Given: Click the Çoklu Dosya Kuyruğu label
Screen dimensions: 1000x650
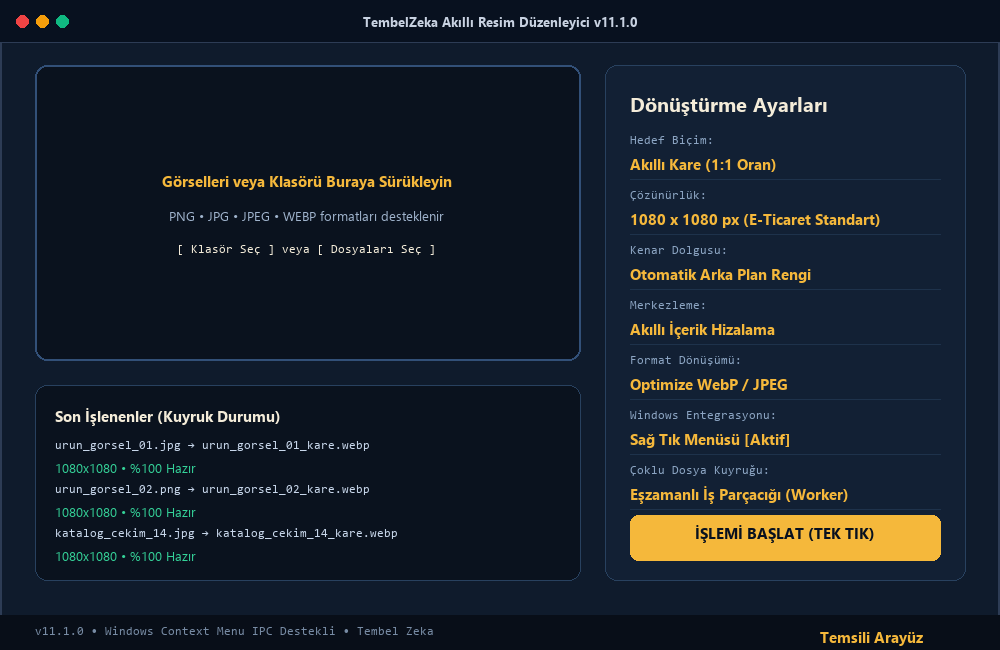Looking at the screenshot, I should click(x=699, y=470).
